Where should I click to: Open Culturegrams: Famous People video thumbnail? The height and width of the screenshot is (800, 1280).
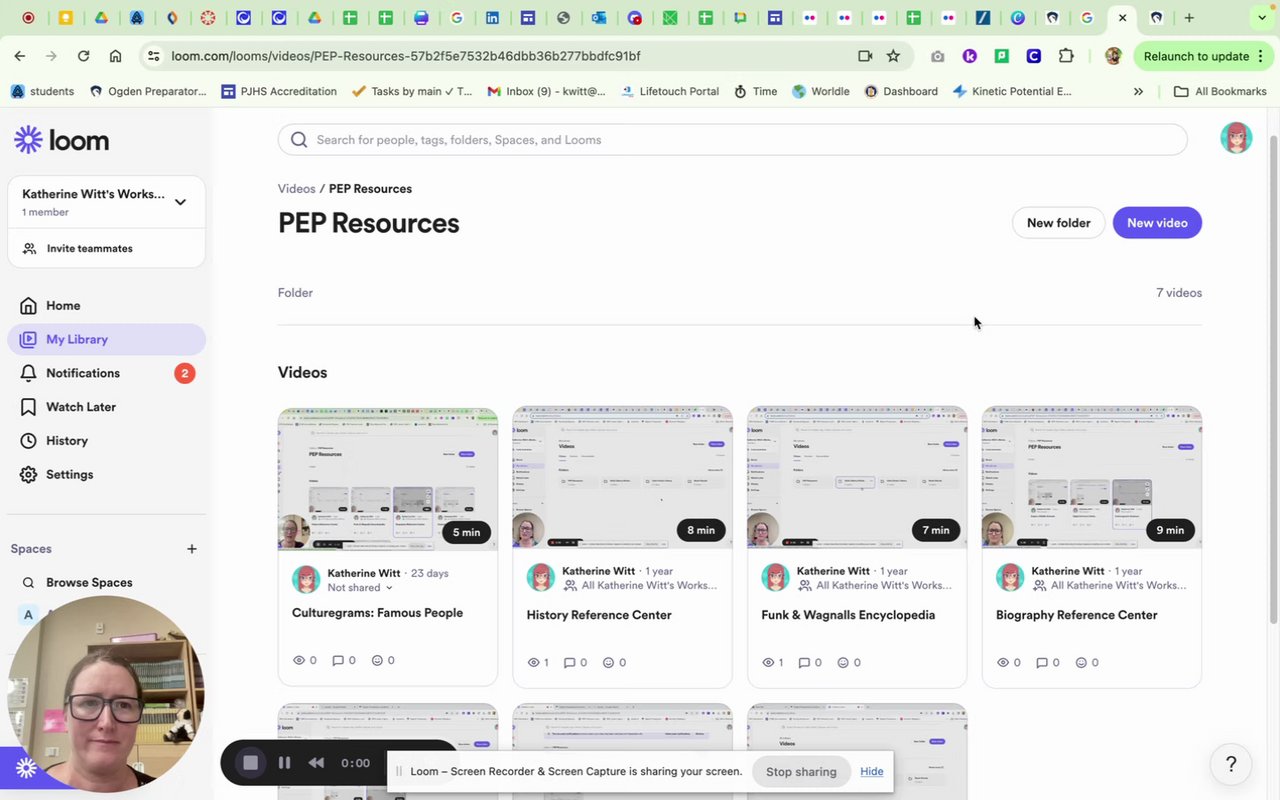point(388,479)
